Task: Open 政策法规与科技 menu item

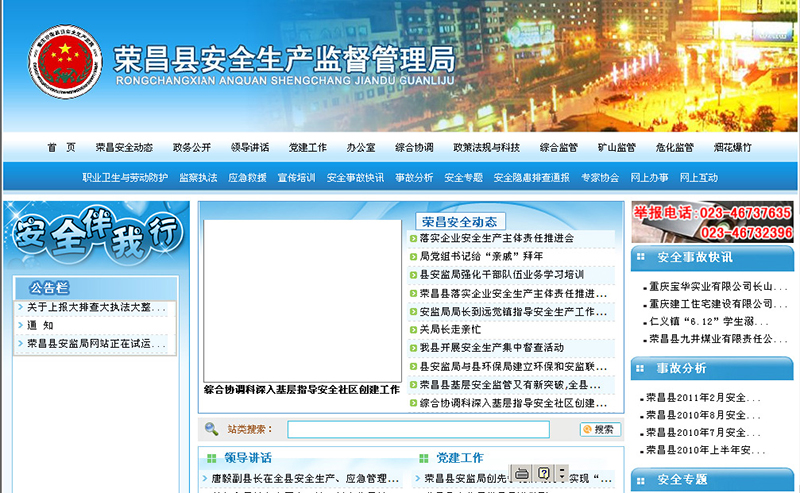Action: (486, 147)
